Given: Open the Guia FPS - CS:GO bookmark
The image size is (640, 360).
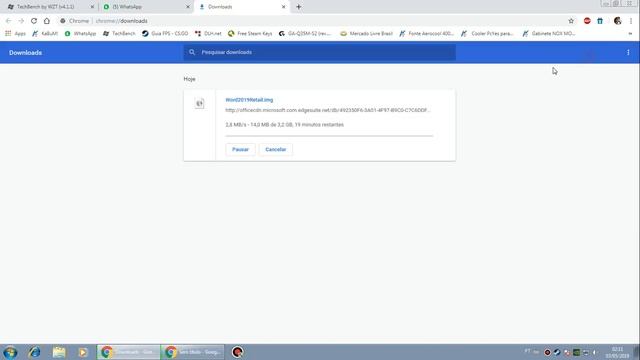Looking at the screenshot, I should 165,33.
